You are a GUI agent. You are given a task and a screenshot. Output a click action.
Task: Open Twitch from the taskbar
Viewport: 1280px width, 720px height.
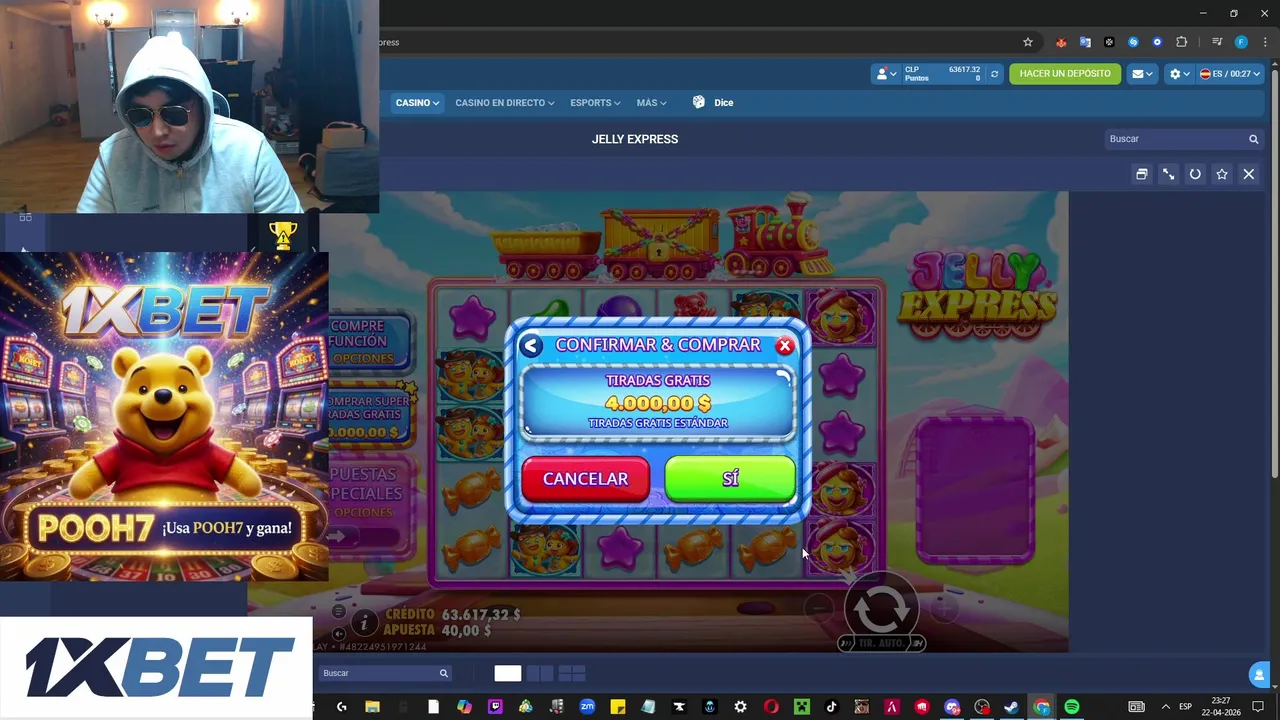(x=495, y=707)
